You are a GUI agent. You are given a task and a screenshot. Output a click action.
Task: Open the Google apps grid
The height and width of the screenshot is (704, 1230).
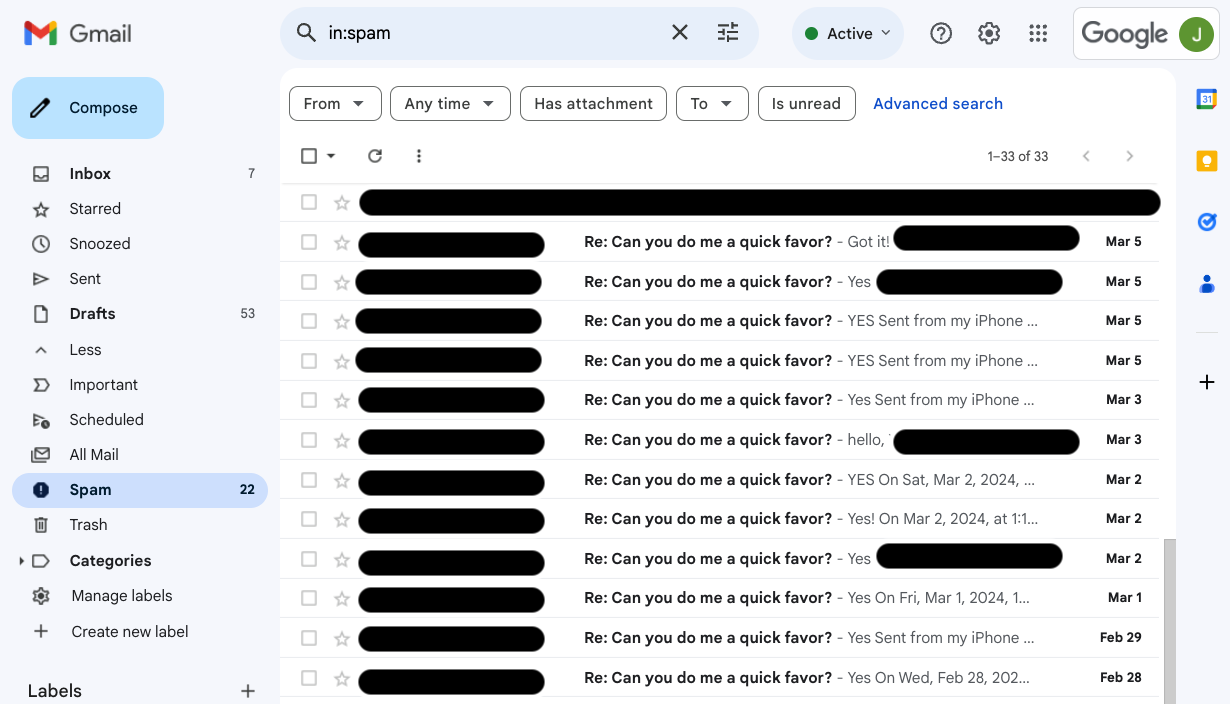point(1038,32)
